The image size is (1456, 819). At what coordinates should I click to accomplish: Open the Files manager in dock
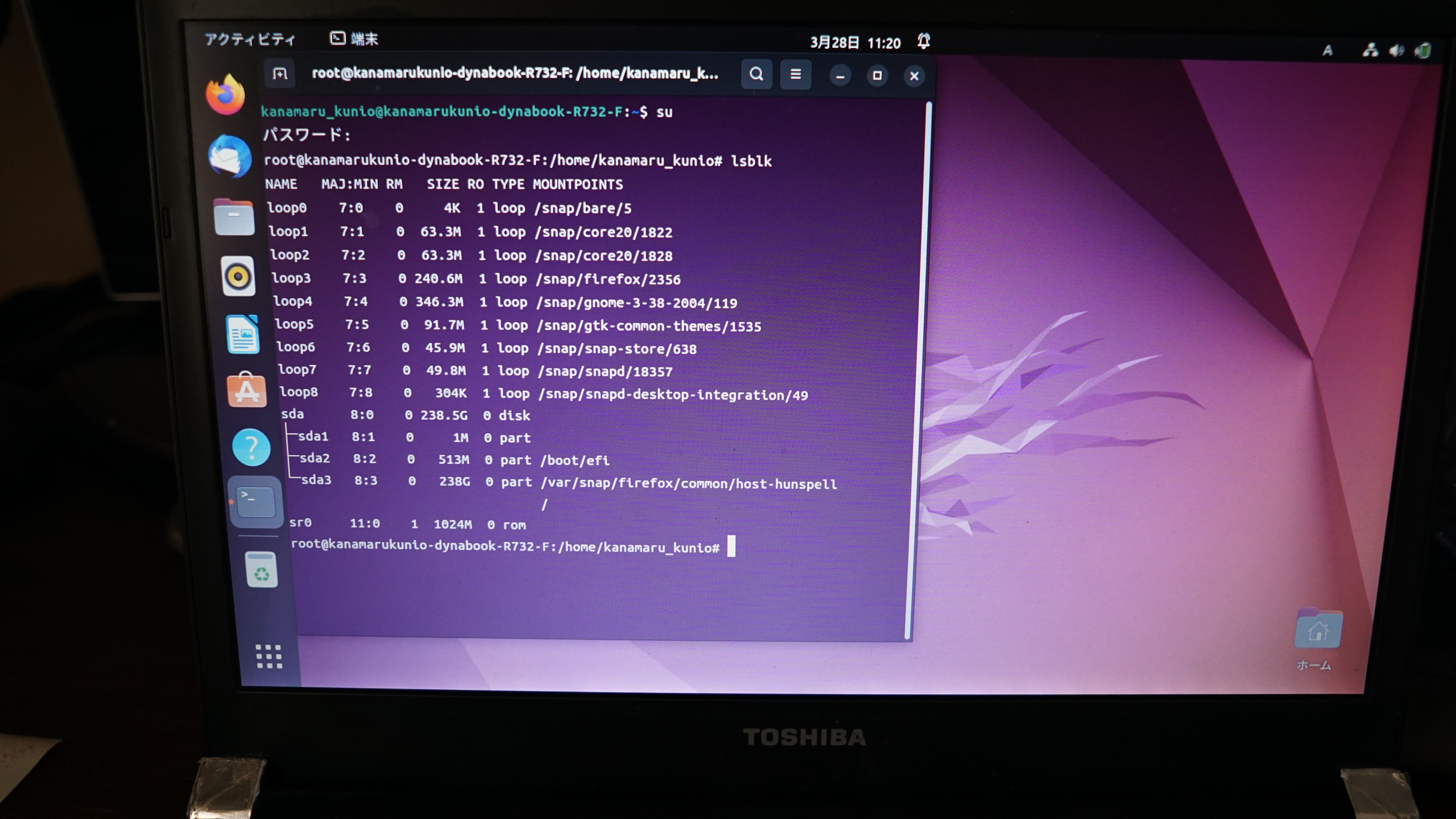(x=234, y=217)
